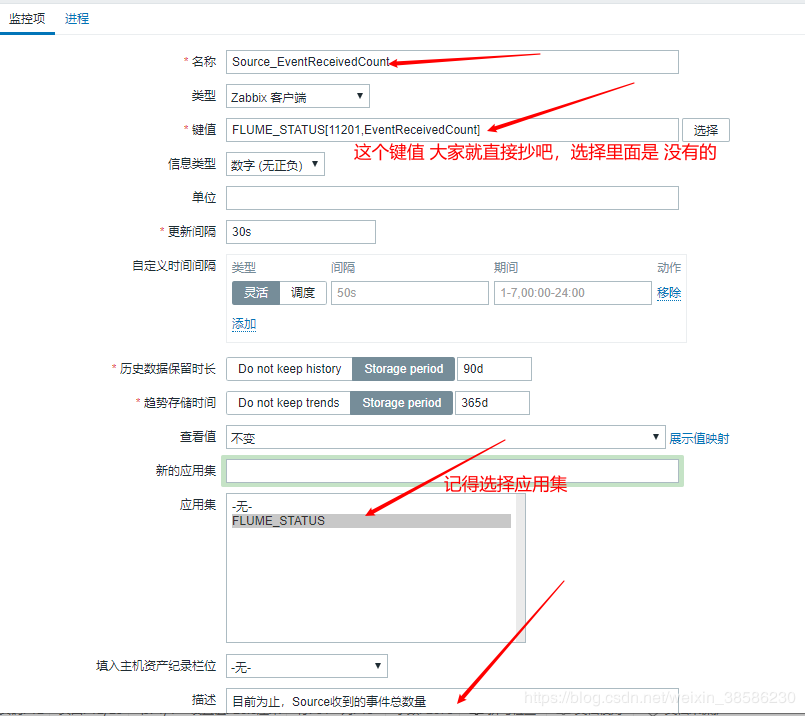The height and width of the screenshot is (716, 805).
Task: Expand the 信息类型 dropdown 数字 (无正负)
Action: (x=275, y=164)
